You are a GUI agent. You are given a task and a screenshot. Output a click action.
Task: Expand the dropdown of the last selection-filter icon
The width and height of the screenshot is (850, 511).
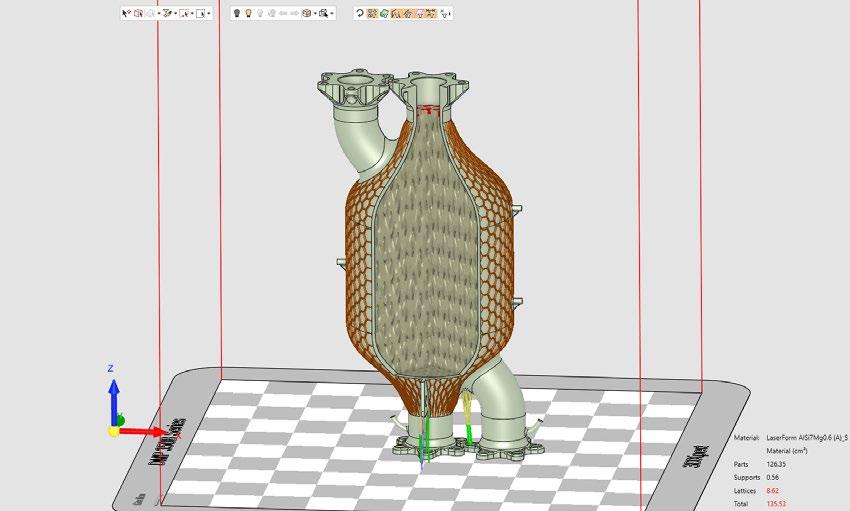coord(209,13)
